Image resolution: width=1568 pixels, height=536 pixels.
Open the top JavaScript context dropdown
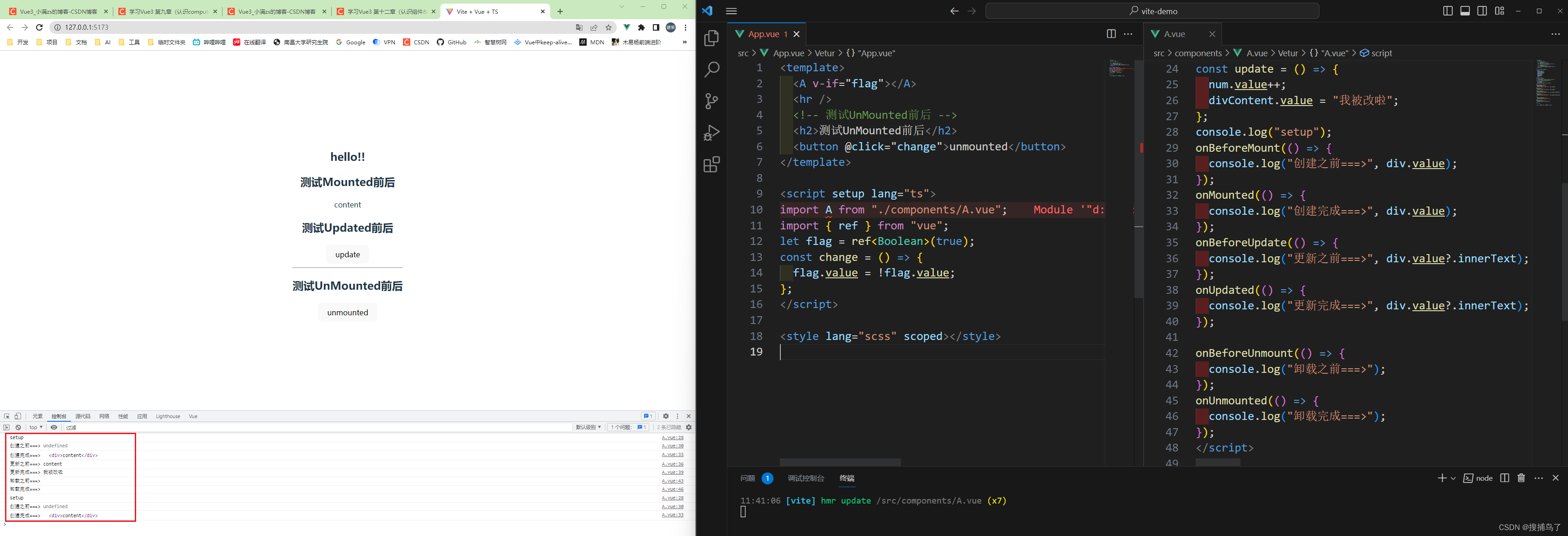[36, 428]
